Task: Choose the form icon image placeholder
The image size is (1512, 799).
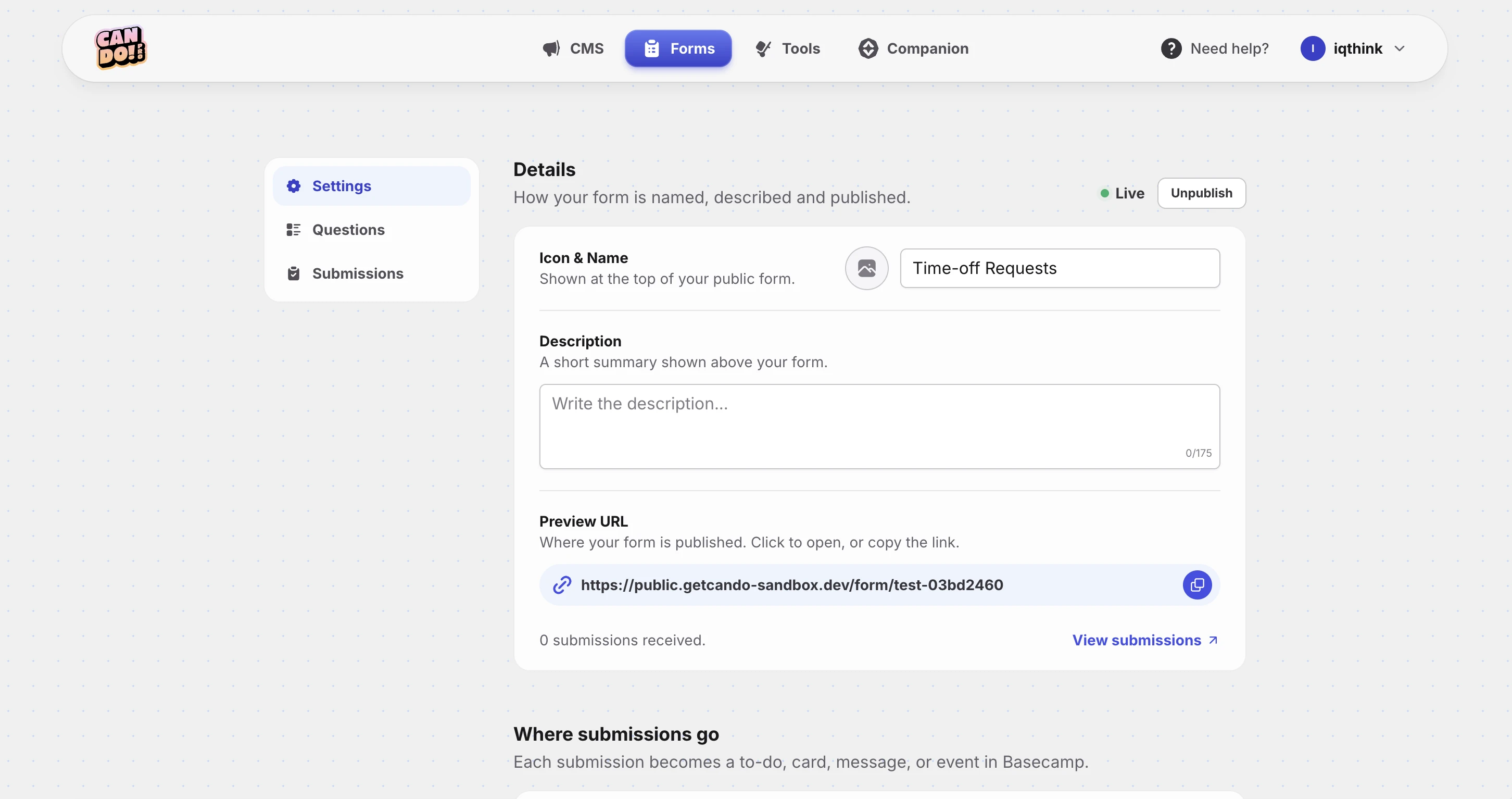Action: pyautogui.click(x=866, y=268)
